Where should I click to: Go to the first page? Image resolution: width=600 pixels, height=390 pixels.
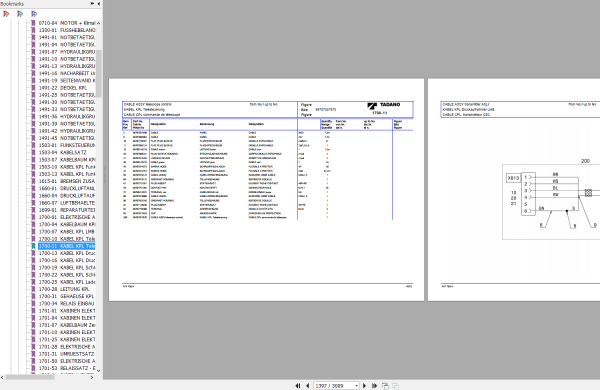[x=298, y=386]
